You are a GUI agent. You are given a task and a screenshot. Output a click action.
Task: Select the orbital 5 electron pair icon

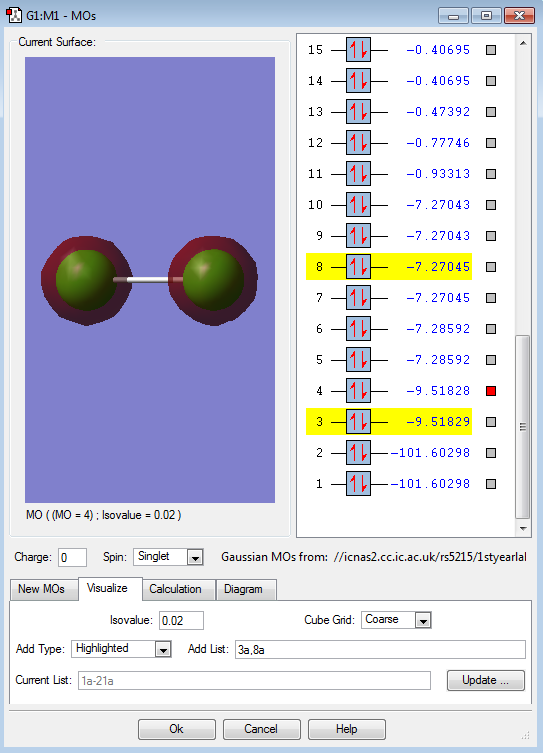click(x=358, y=360)
